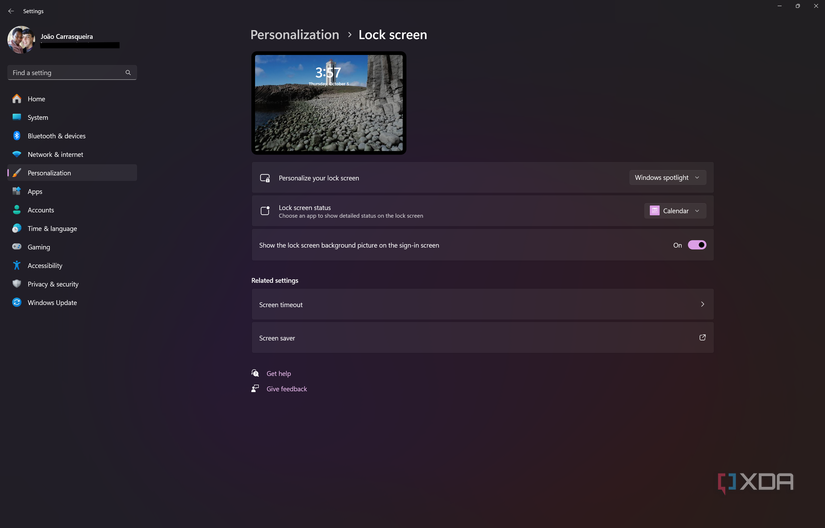Open Screen timeout related setting

pos(482,304)
